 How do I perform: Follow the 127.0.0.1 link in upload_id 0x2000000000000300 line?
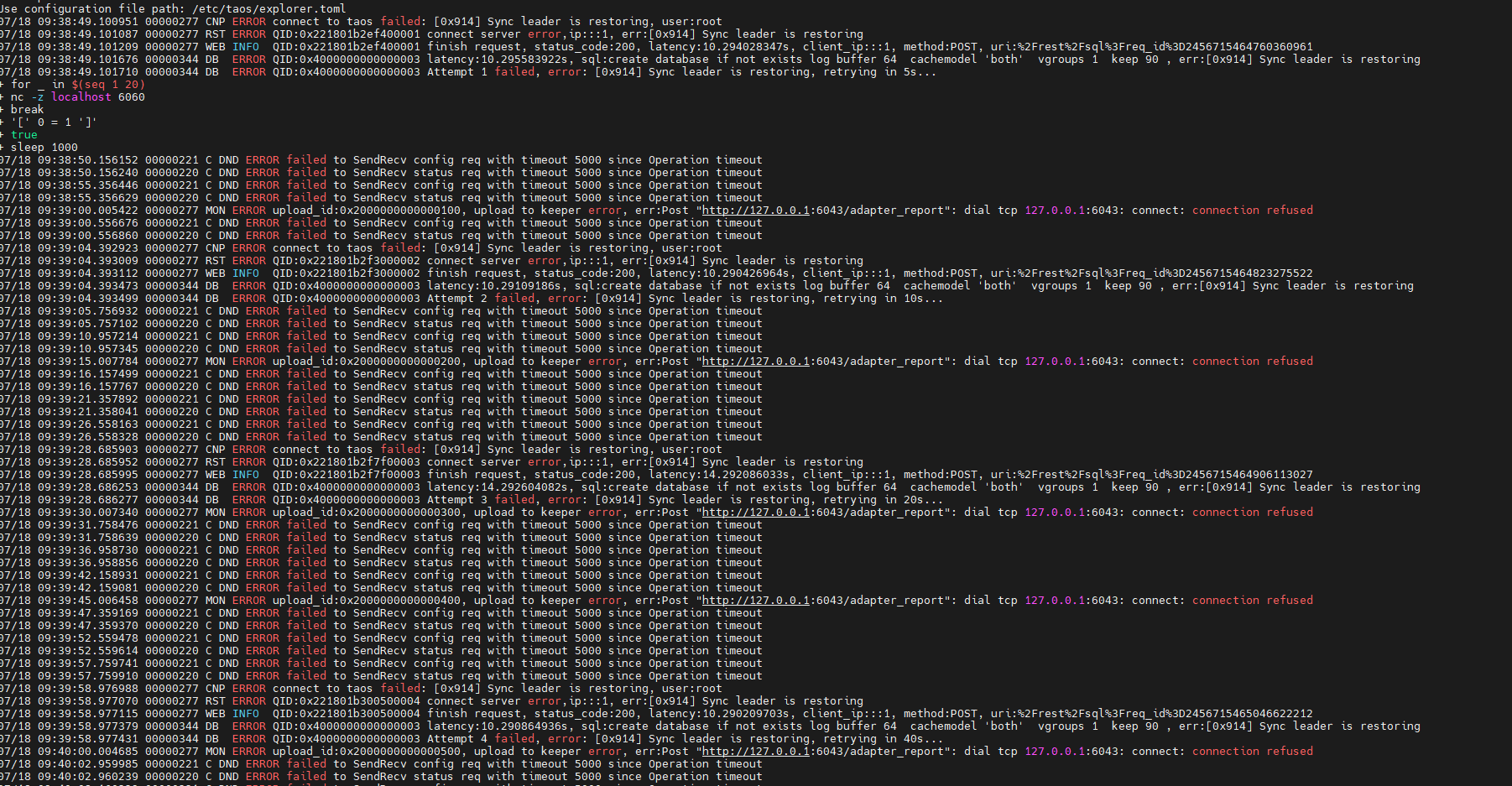[x=755, y=513]
